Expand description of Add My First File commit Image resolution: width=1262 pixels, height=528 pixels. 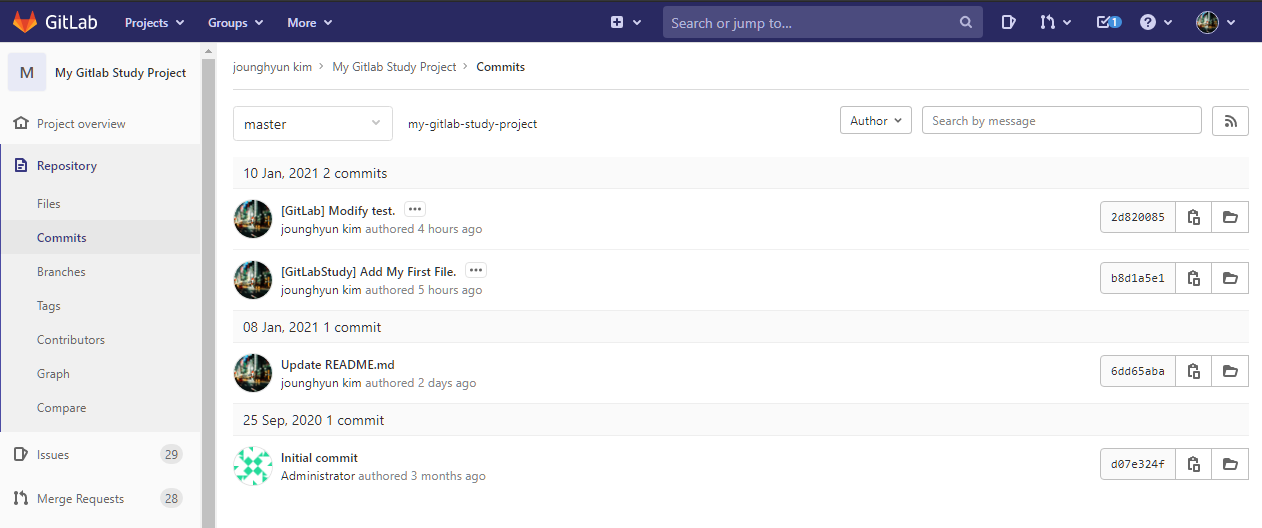click(x=476, y=271)
